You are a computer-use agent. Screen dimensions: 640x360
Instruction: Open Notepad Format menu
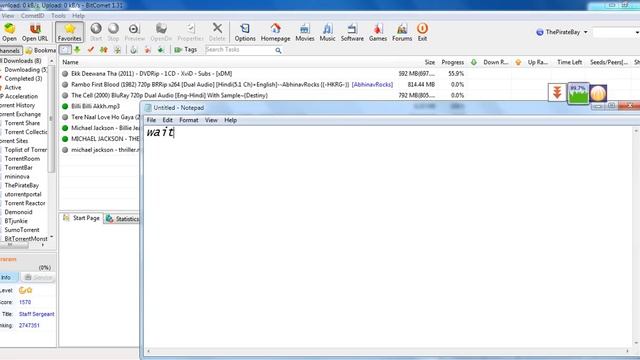[189, 120]
